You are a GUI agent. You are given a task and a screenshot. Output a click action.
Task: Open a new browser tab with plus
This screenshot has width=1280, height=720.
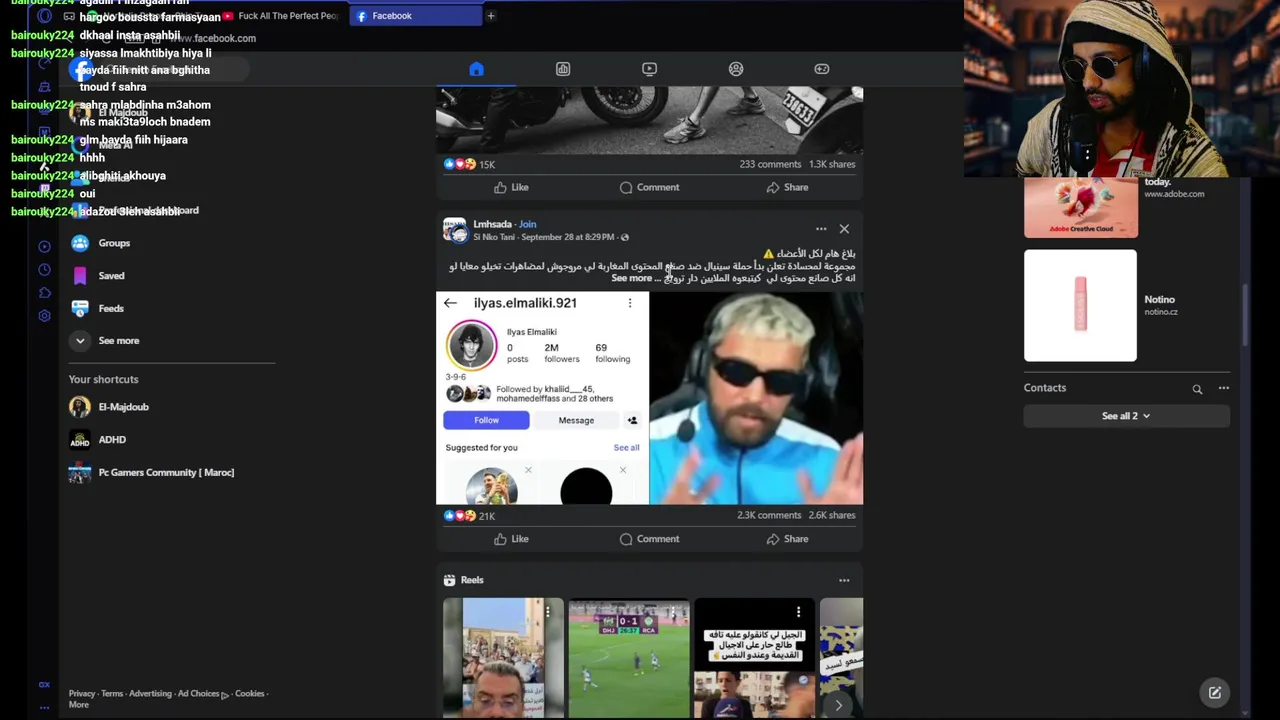click(x=491, y=16)
